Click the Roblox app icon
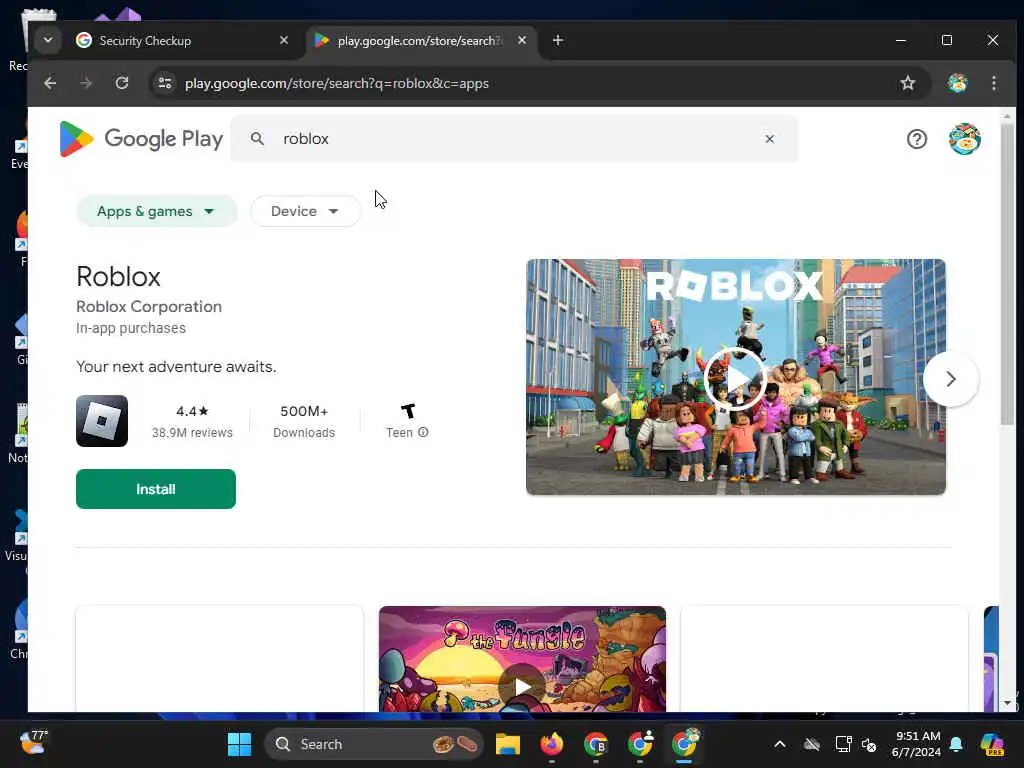This screenshot has height=768, width=1024. (x=102, y=421)
